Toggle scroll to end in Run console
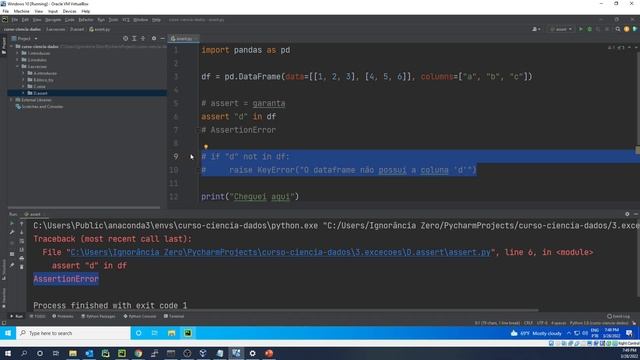 [x=22, y=249]
